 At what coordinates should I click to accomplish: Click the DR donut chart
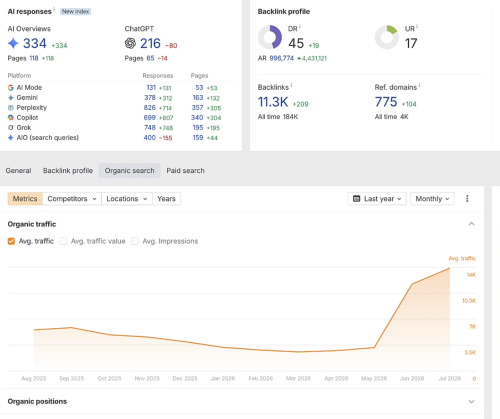(270, 37)
